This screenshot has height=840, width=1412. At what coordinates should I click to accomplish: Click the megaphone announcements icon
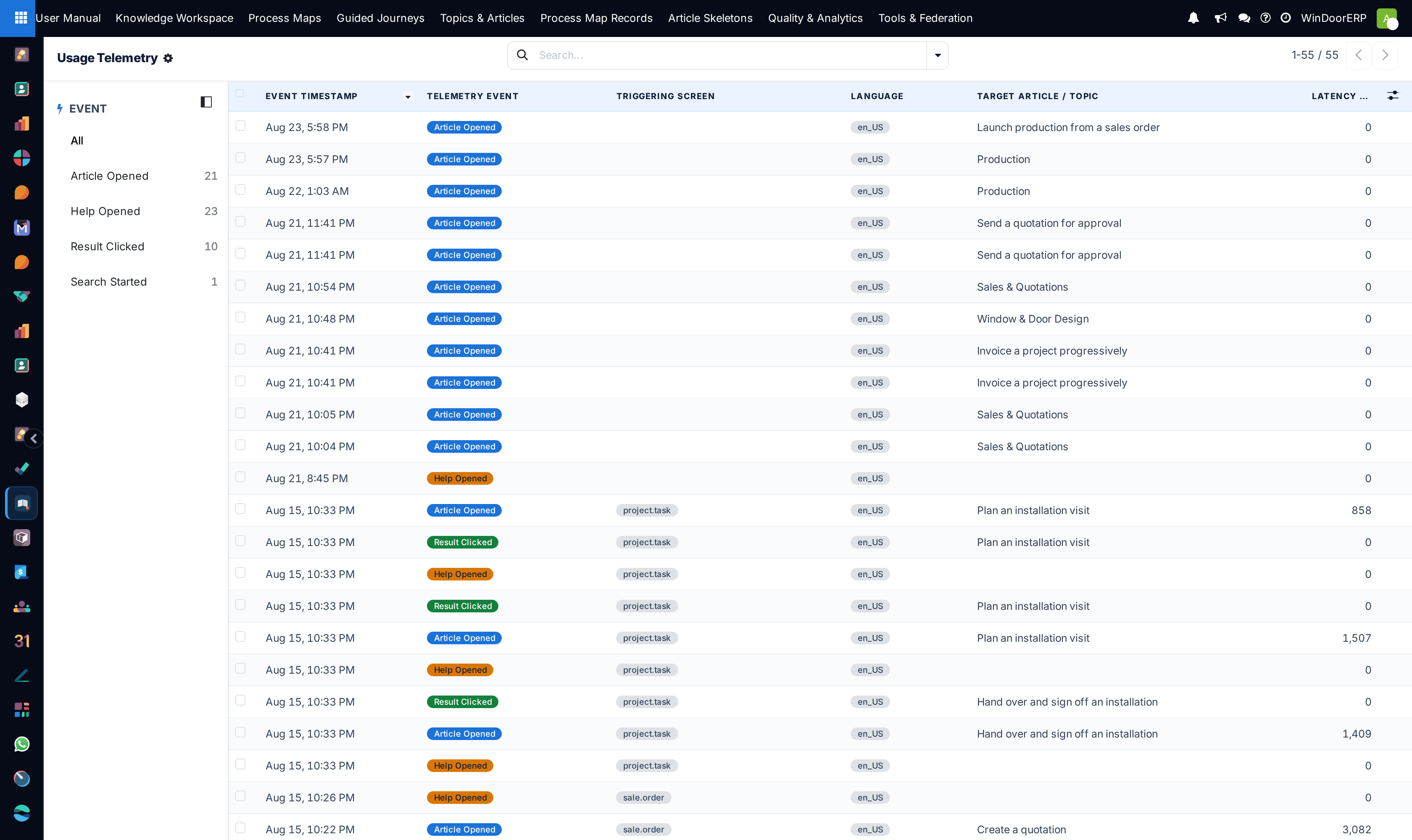point(1220,18)
